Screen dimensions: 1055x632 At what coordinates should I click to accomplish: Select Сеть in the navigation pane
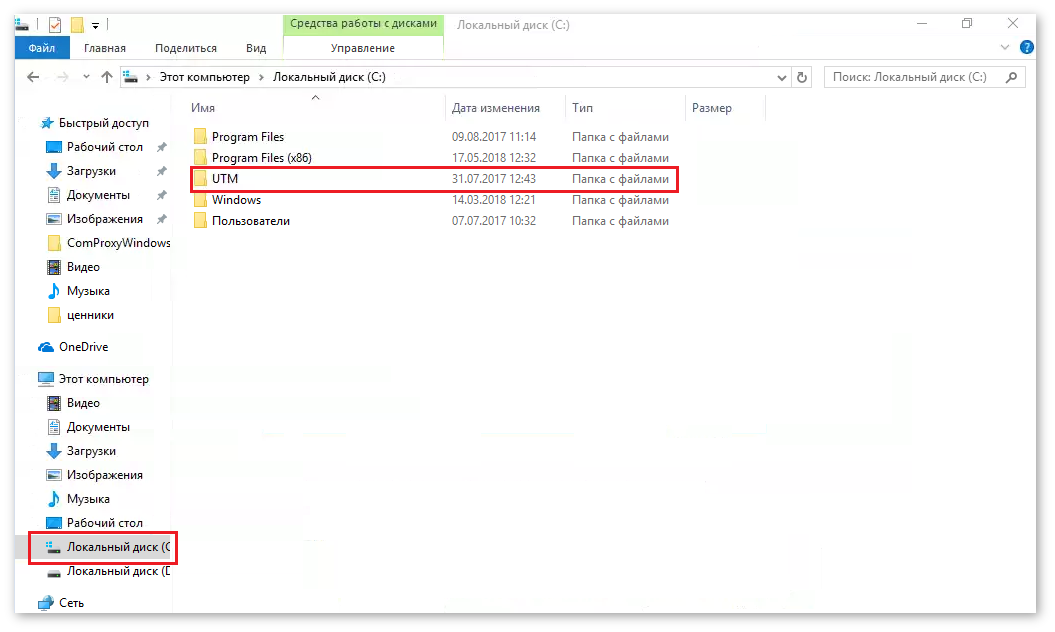tap(71, 603)
